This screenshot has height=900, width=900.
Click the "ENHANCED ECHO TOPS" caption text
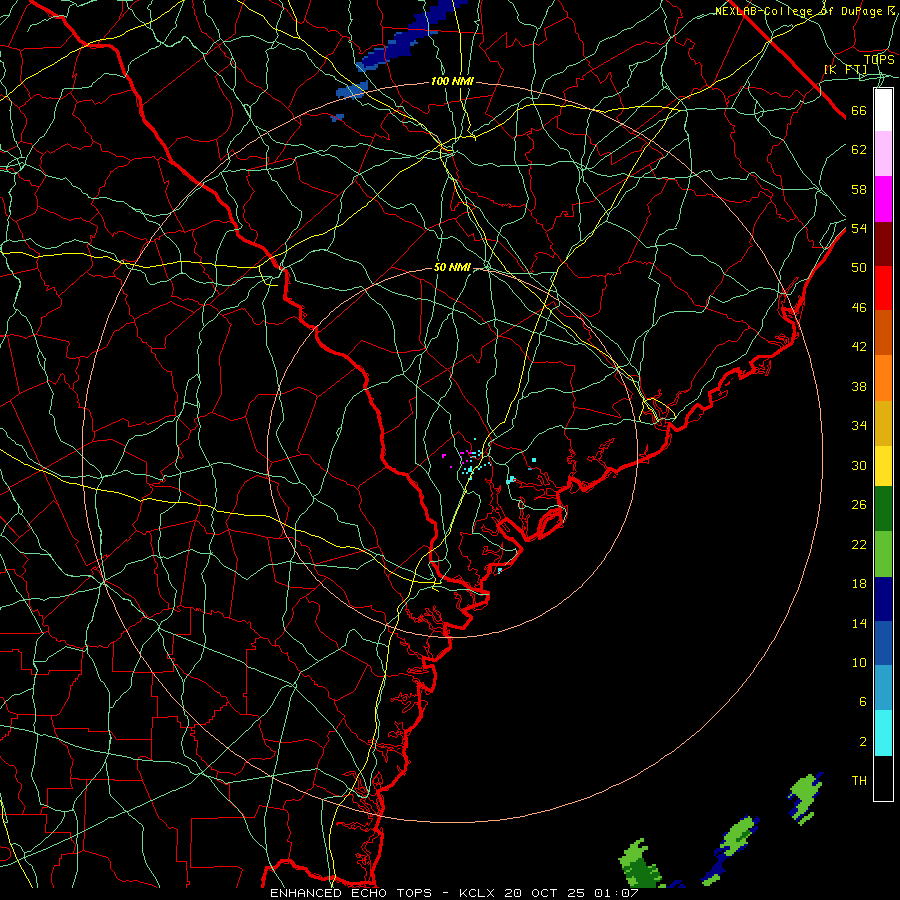(351, 893)
